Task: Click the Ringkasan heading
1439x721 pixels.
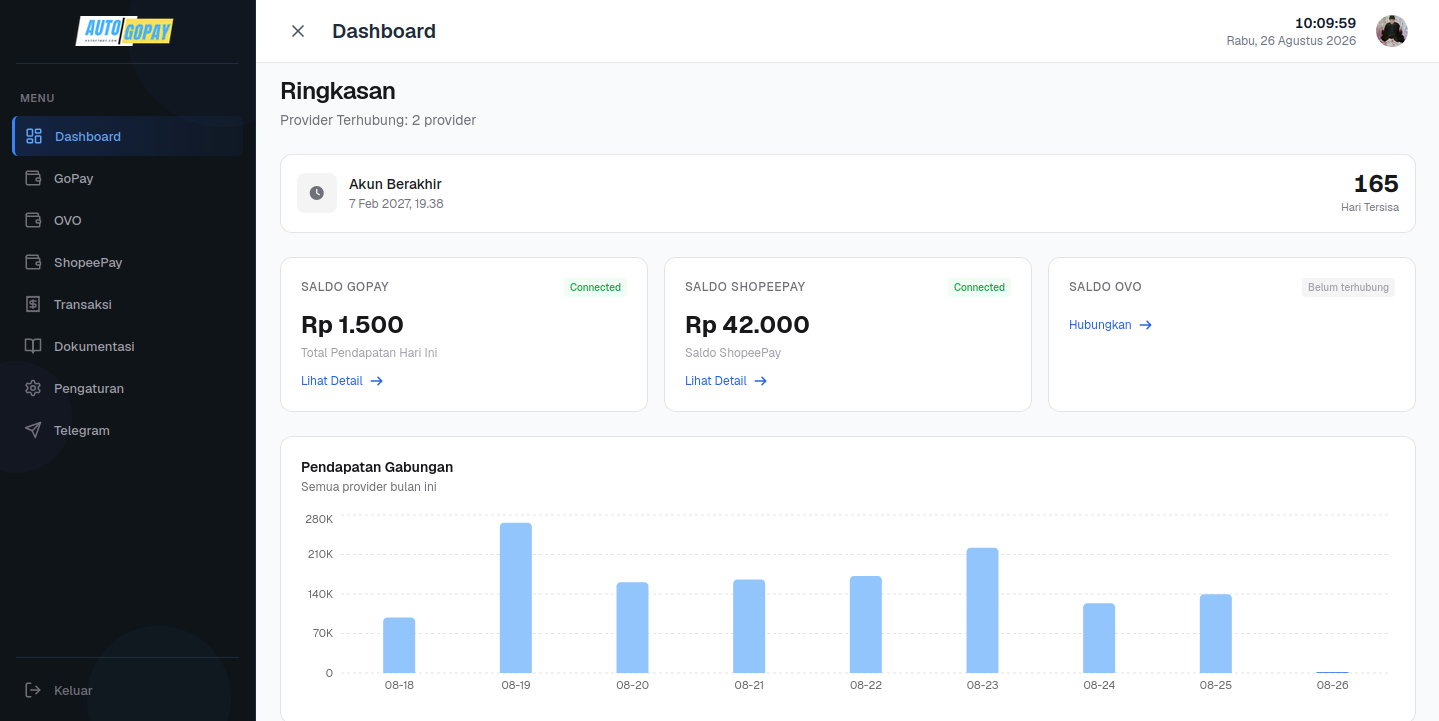Action: (x=338, y=91)
